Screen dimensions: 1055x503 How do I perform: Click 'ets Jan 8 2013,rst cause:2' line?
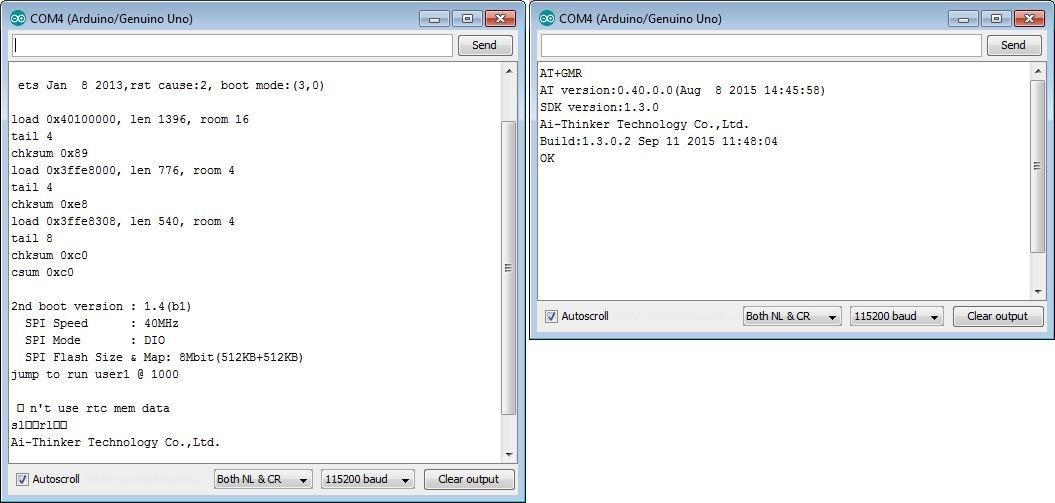click(172, 86)
